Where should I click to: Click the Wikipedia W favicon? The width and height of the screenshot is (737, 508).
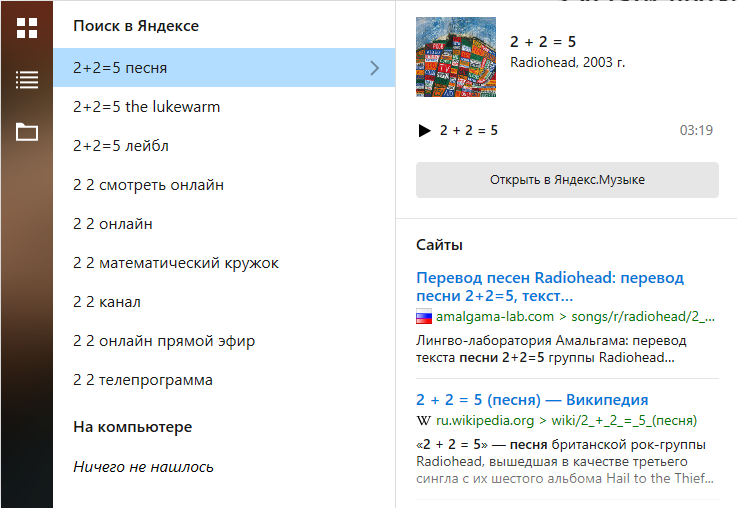(424, 421)
